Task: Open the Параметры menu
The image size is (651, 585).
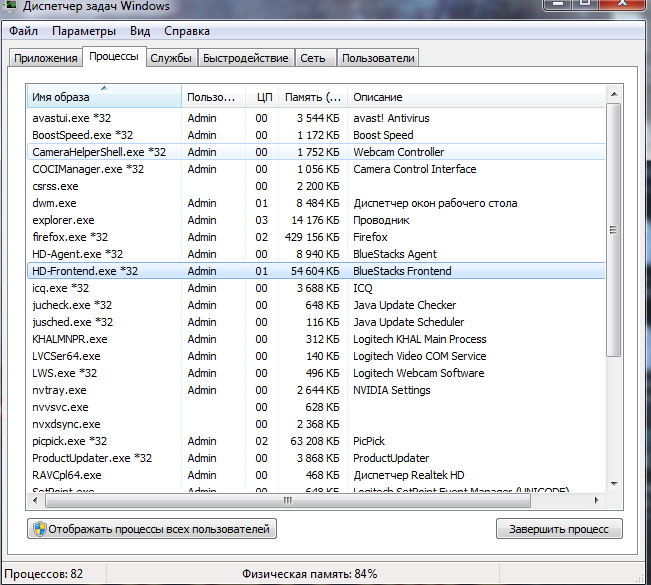Action: click(x=84, y=31)
